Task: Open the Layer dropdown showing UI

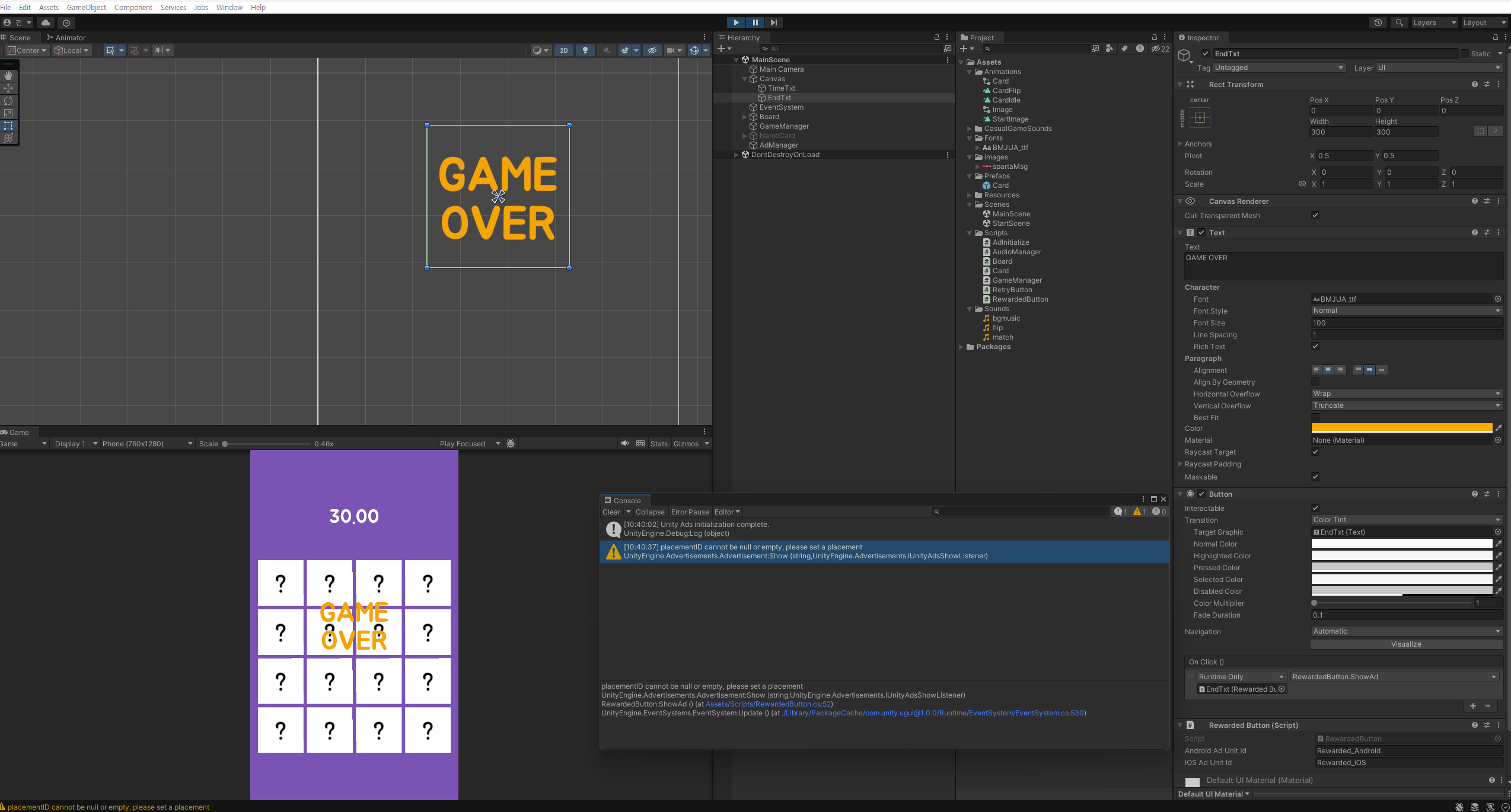Action: (x=1439, y=68)
